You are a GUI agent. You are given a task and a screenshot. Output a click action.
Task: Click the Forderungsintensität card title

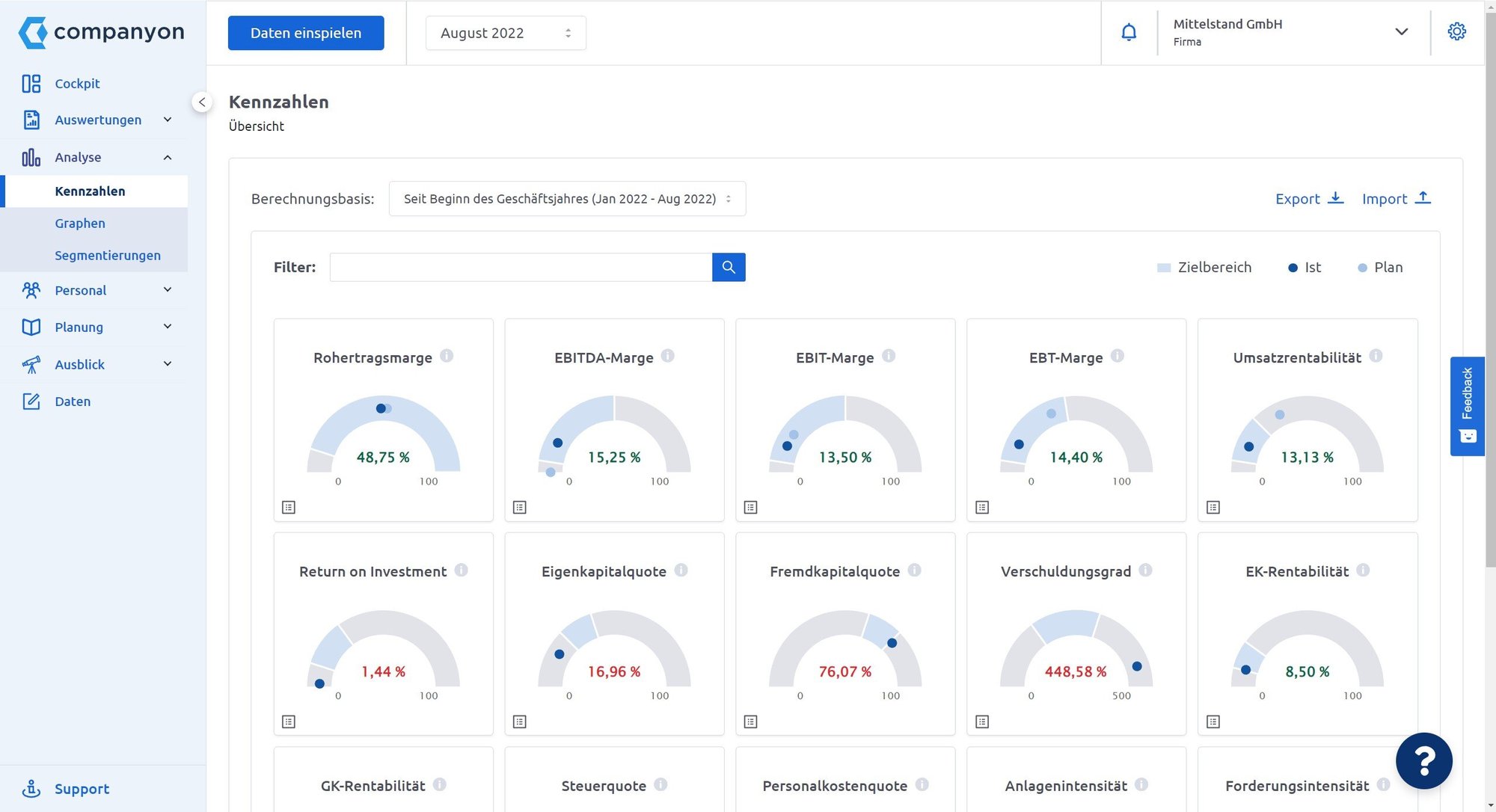click(x=1297, y=786)
